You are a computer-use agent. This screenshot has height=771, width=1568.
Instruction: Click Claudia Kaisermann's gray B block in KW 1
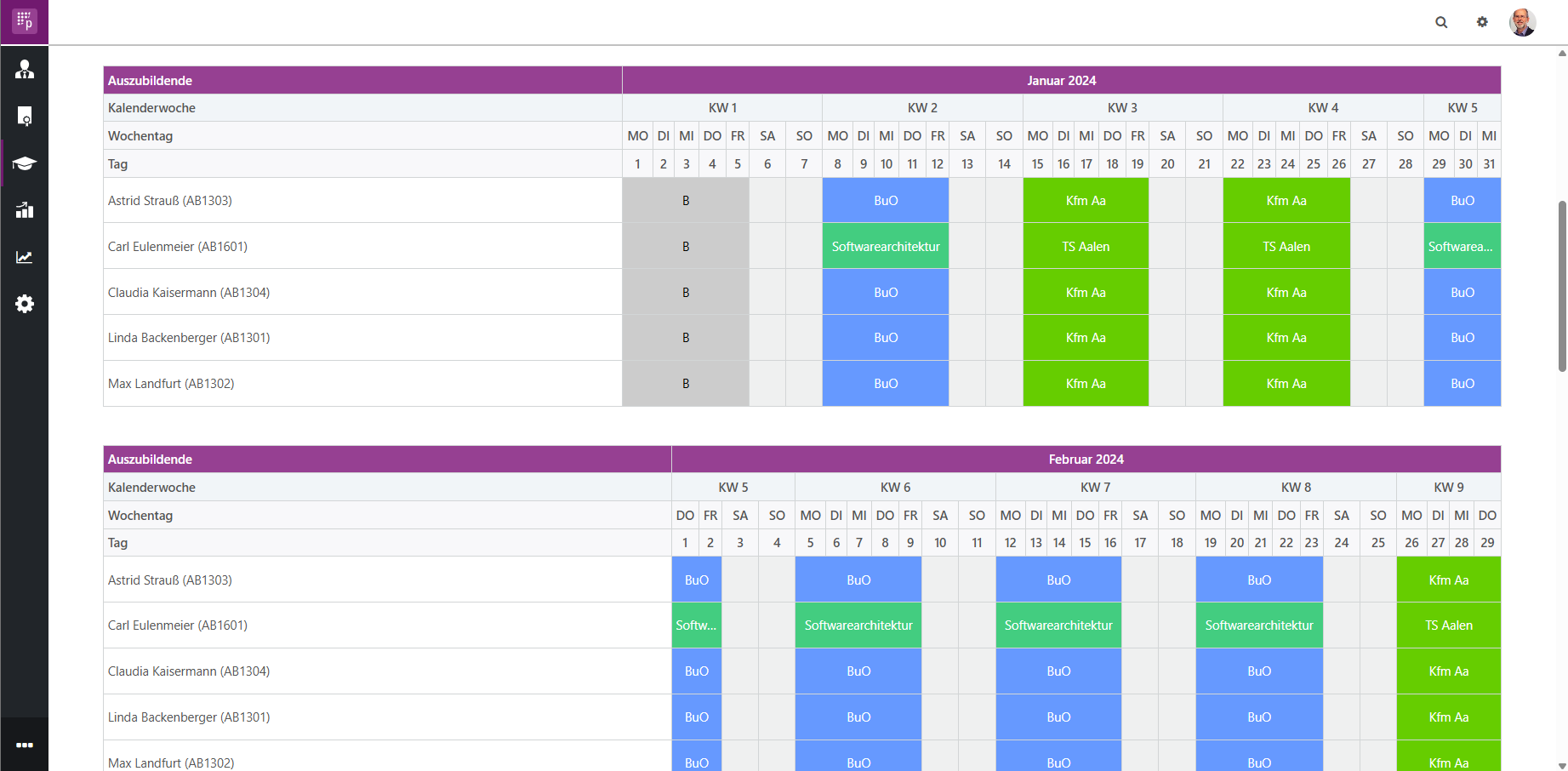pos(686,293)
